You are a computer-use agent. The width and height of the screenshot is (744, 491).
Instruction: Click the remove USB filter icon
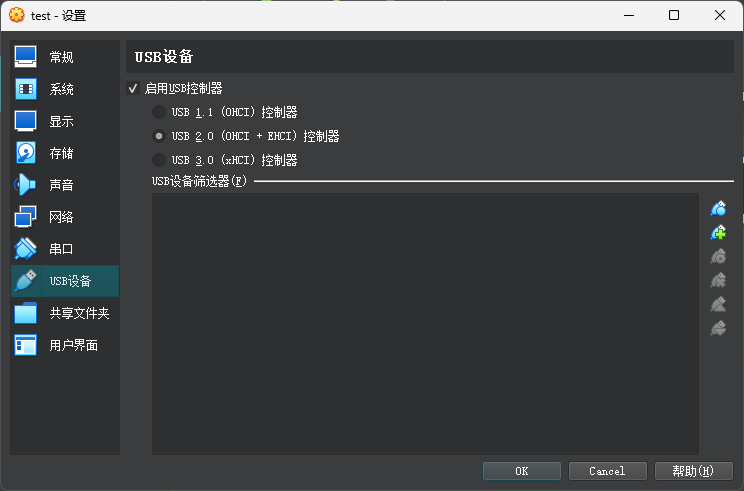[718, 281]
